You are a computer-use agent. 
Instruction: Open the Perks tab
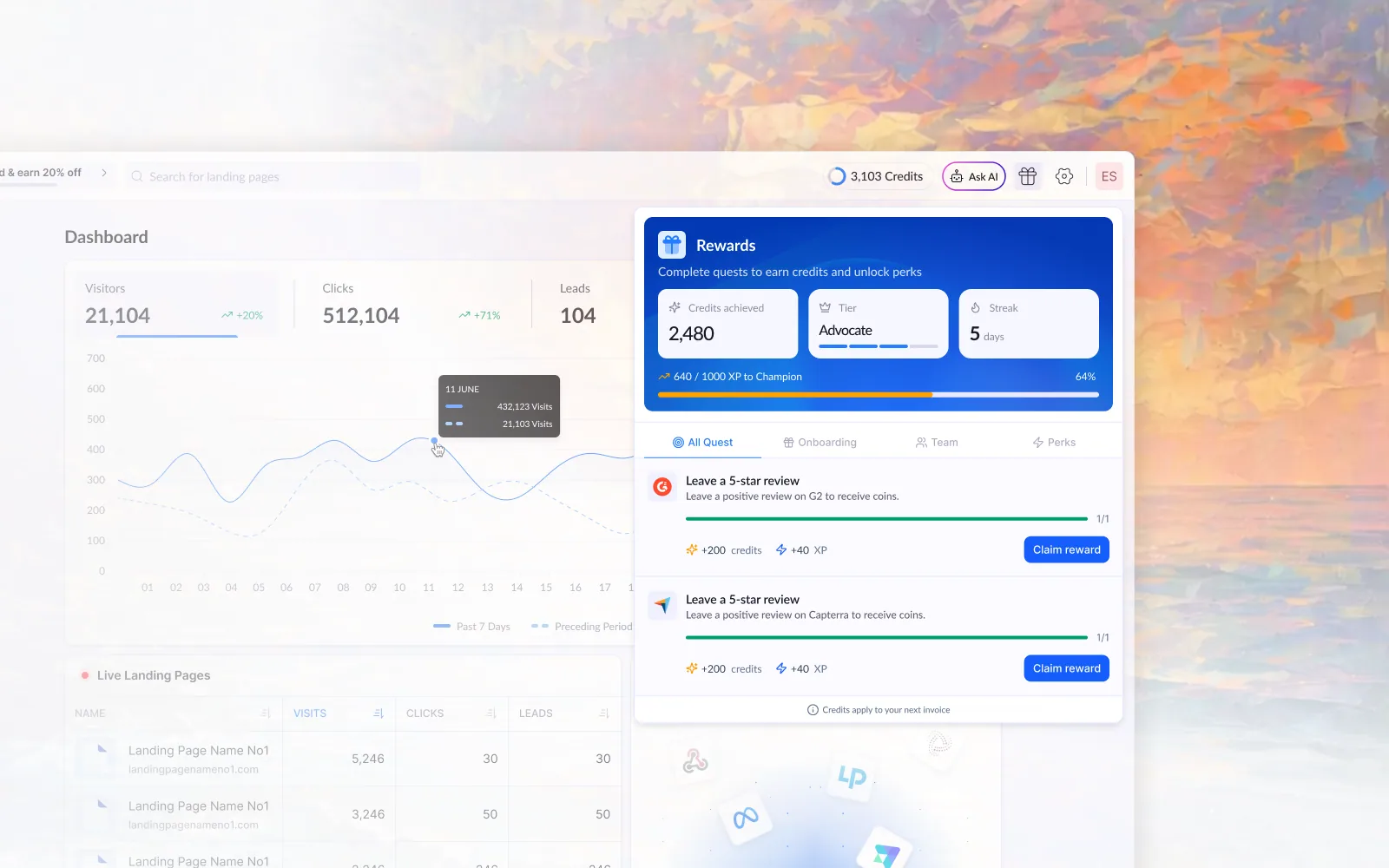click(1054, 442)
